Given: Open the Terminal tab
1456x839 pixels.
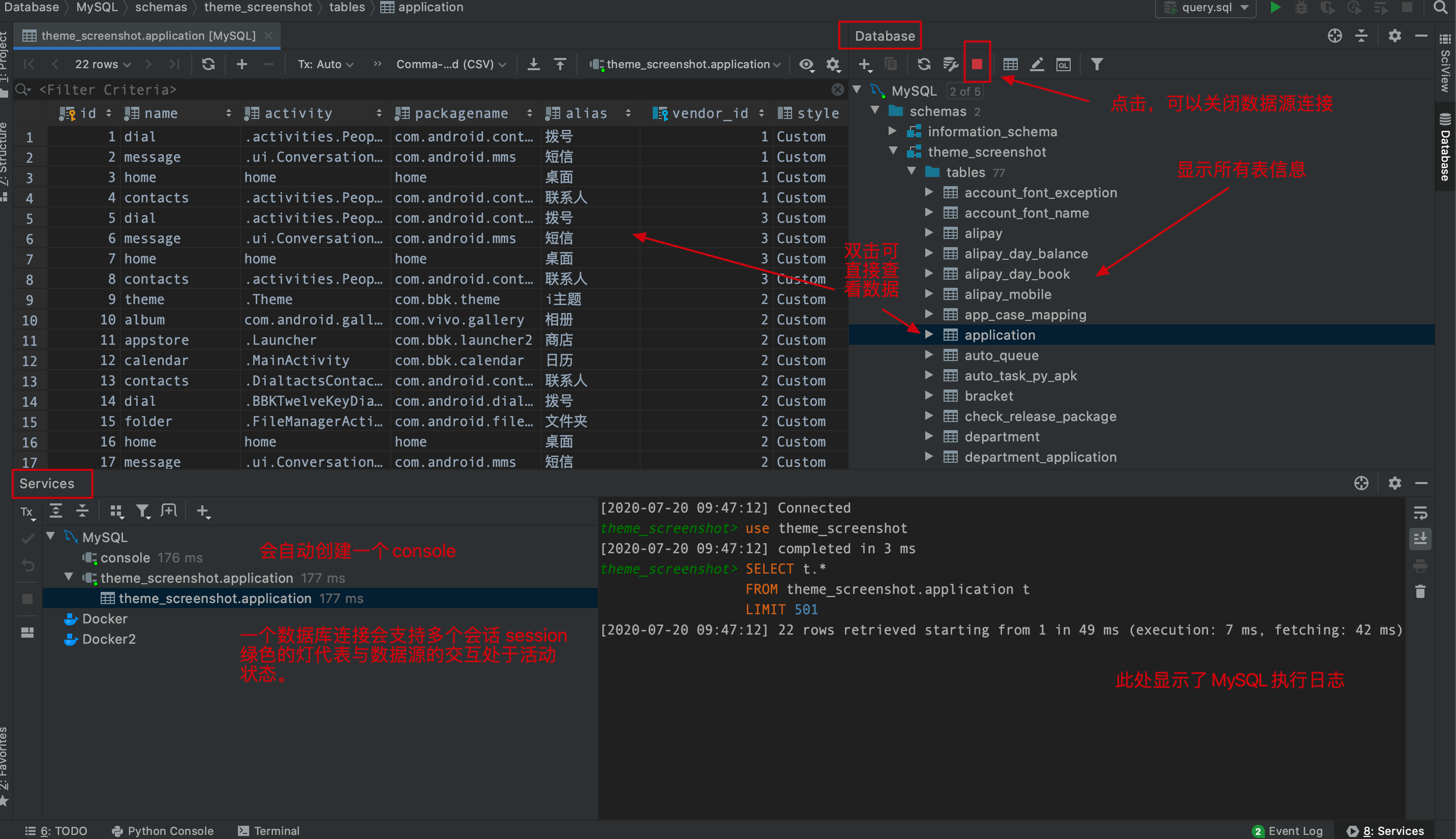Looking at the screenshot, I should coord(268,830).
